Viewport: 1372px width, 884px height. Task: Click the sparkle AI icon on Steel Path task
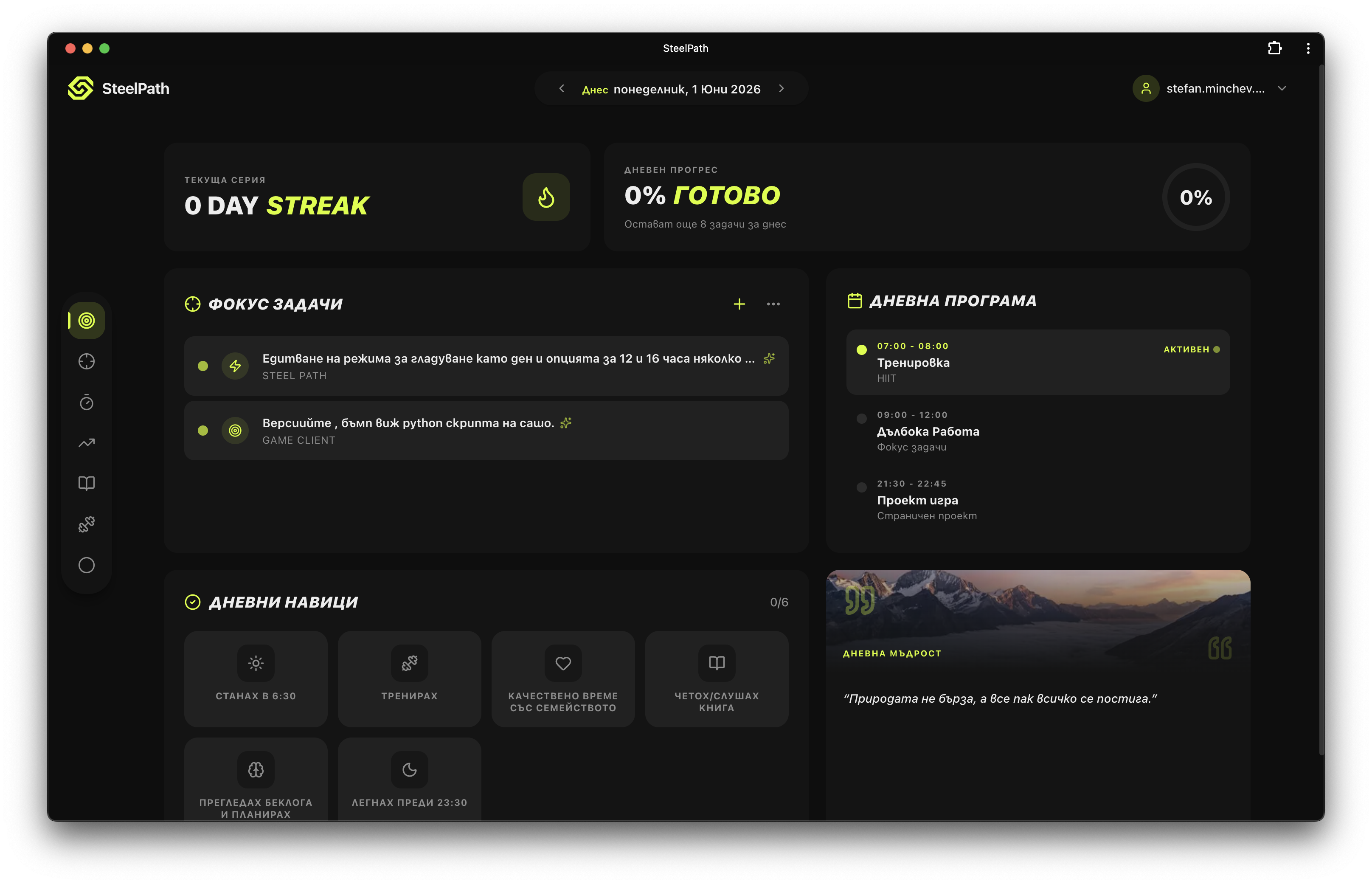pyautogui.click(x=769, y=358)
